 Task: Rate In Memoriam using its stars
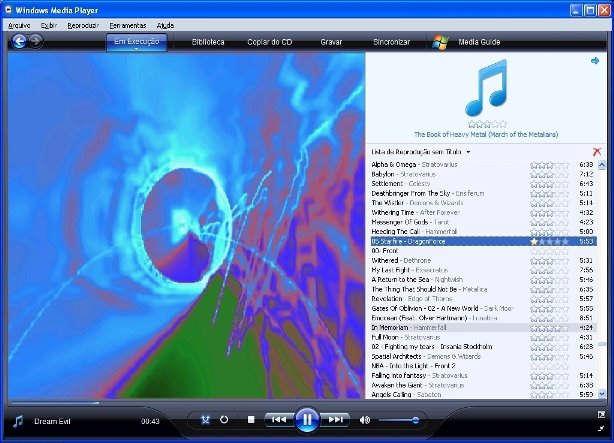point(549,328)
